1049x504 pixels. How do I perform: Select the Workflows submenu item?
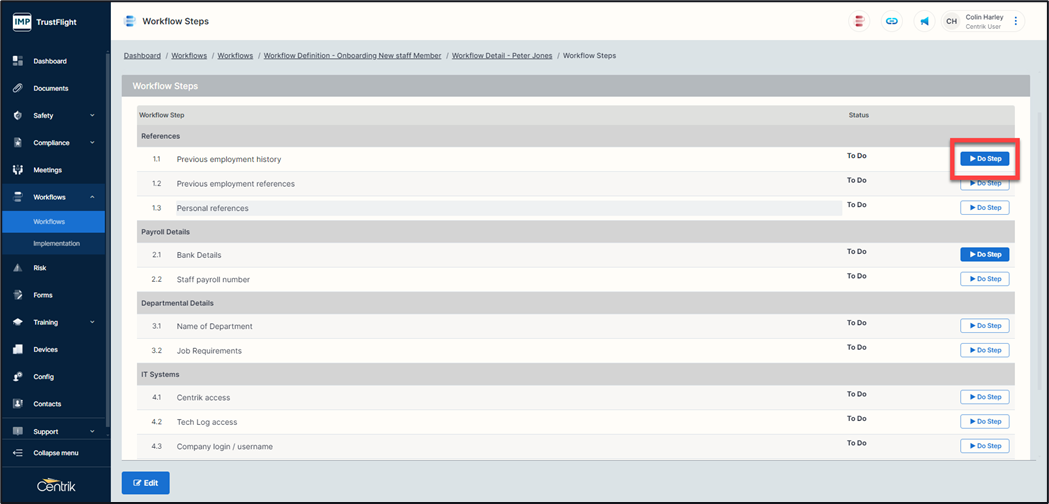pos(54,222)
